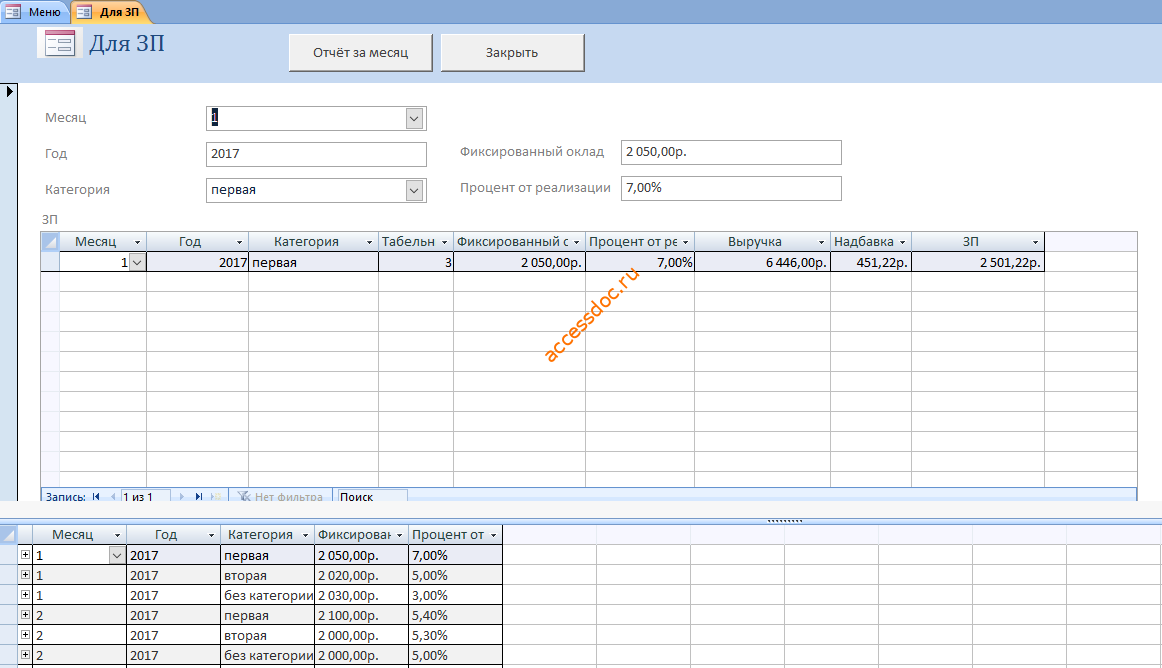Go to last record navigation arrow

coord(199,497)
